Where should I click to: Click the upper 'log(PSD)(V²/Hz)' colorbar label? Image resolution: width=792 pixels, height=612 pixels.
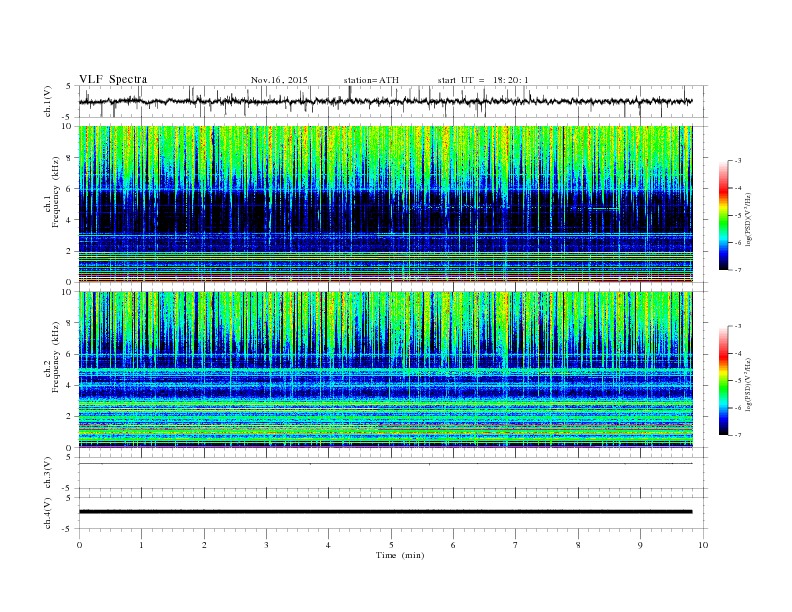(x=748, y=220)
